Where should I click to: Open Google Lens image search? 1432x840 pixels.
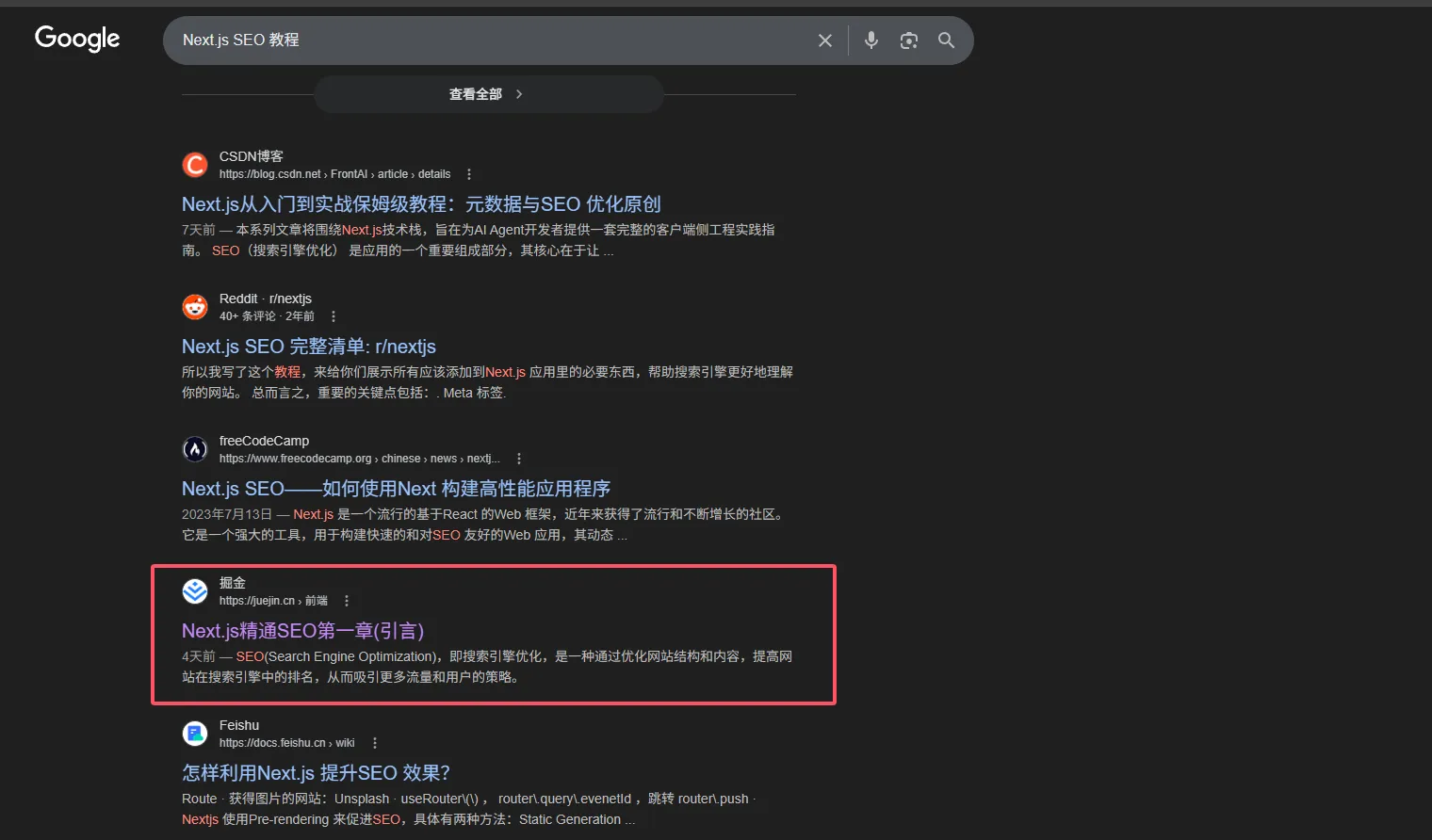(x=909, y=40)
